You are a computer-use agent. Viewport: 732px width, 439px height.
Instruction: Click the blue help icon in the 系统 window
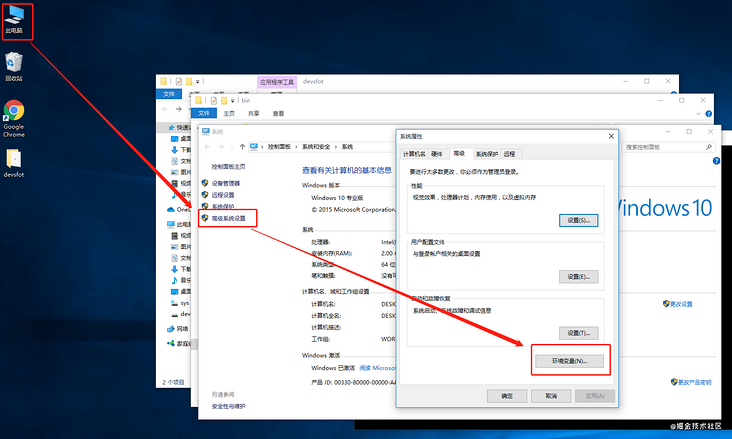716,161
